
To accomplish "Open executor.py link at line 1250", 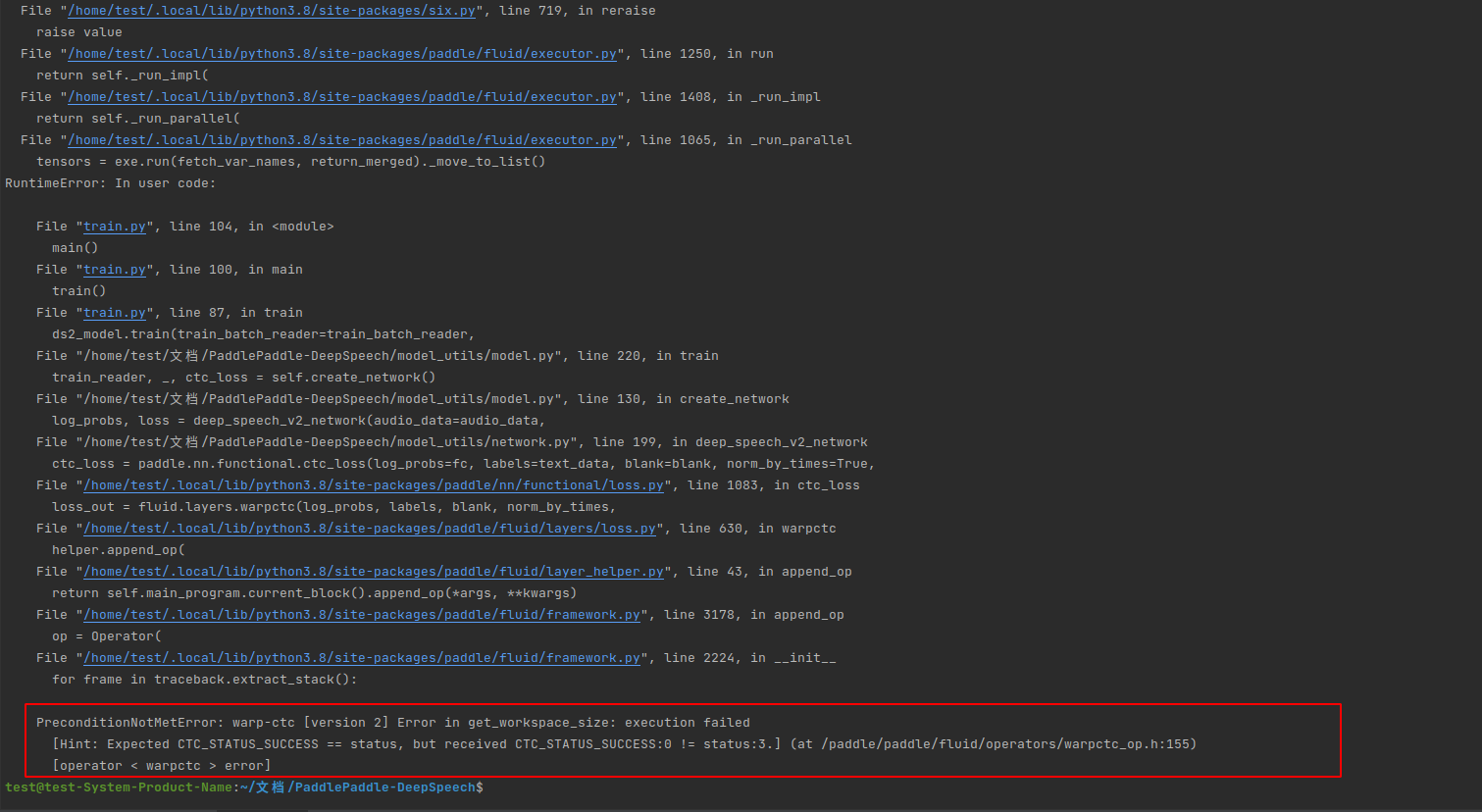I will click(x=341, y=53).
